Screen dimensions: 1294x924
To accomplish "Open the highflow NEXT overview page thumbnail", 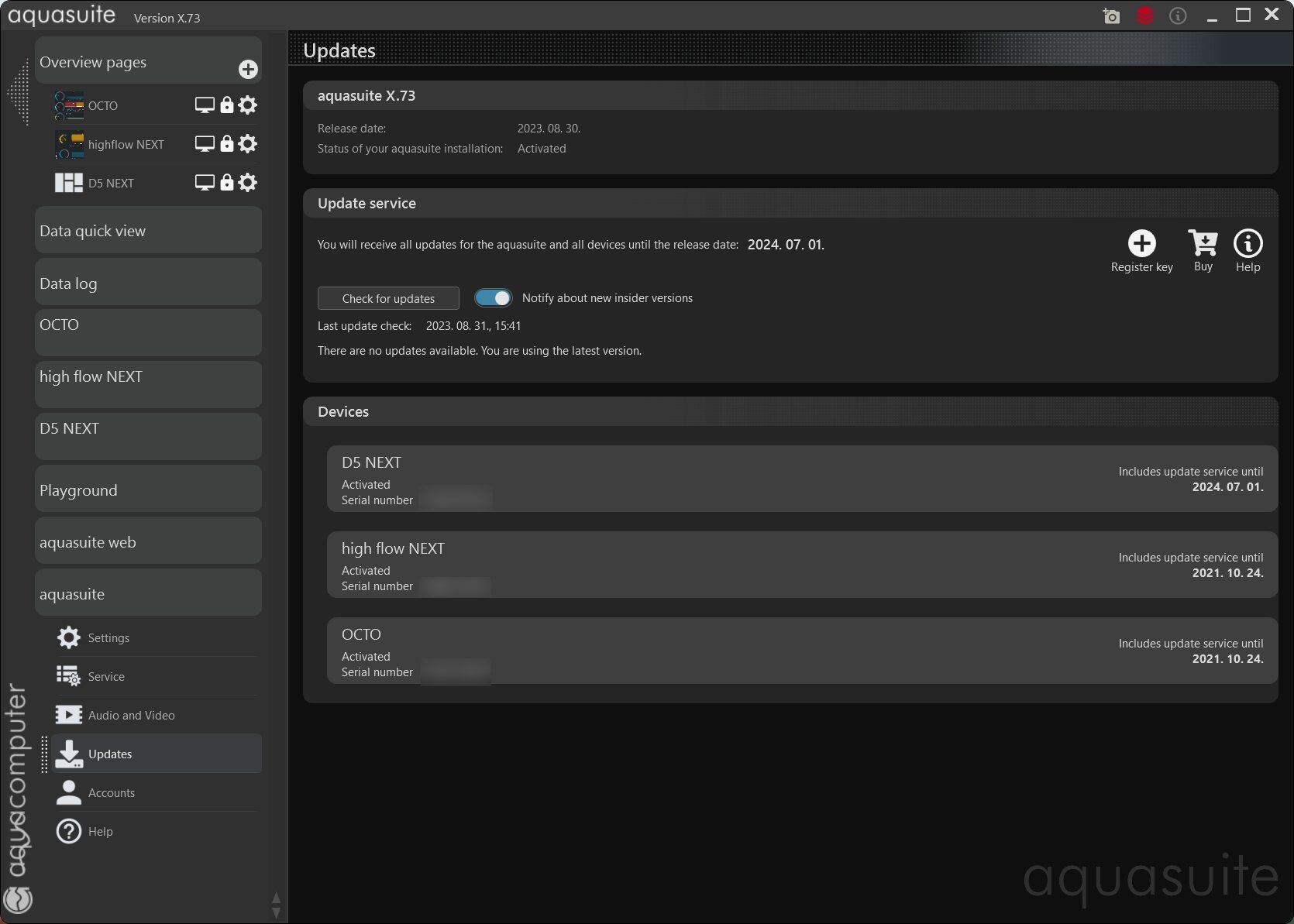I will click(69, 144).
